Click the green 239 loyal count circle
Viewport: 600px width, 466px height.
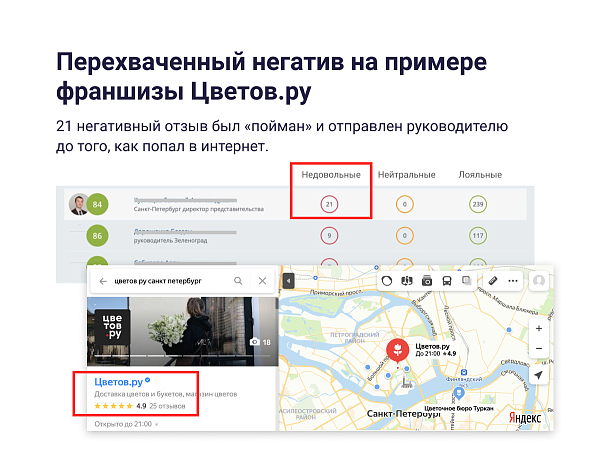point(478,204)
